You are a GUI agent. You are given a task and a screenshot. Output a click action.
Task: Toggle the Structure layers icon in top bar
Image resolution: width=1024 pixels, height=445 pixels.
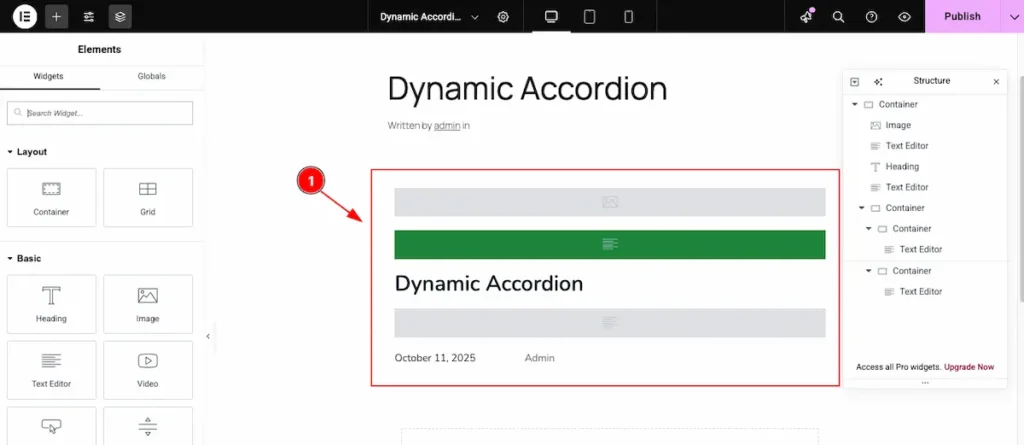[120, 16]
